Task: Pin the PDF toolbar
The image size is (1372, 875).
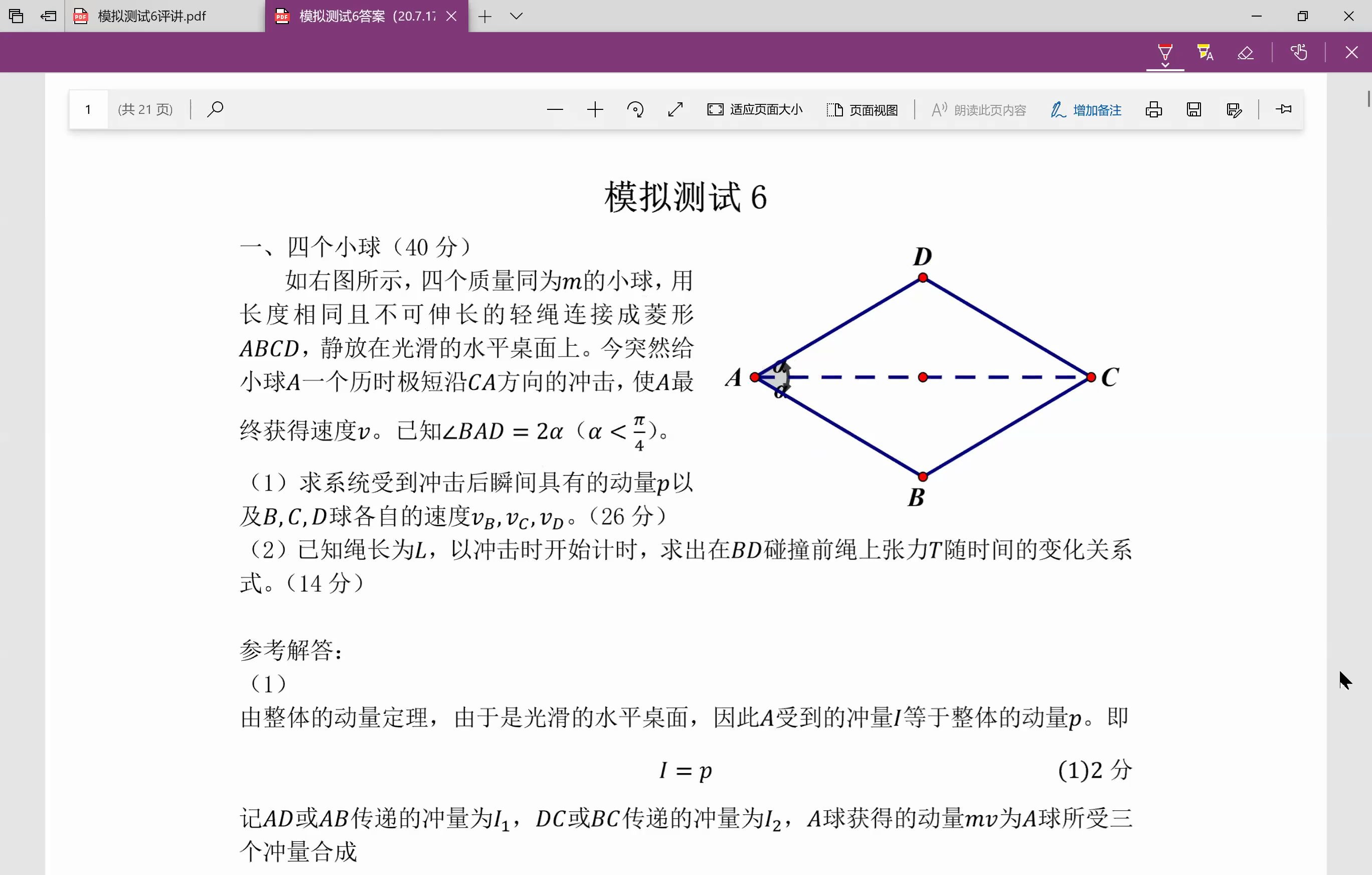Action: pyautogui.click(x=1284, y=109)
